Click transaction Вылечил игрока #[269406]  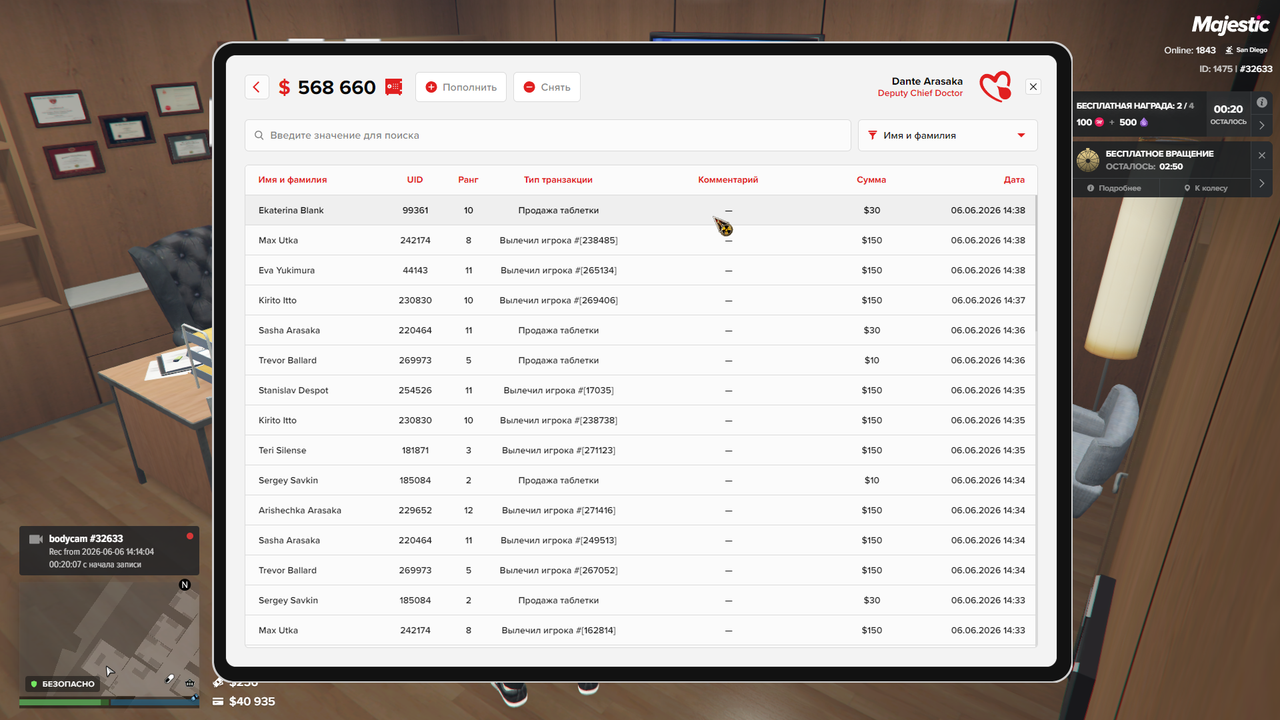558,300
